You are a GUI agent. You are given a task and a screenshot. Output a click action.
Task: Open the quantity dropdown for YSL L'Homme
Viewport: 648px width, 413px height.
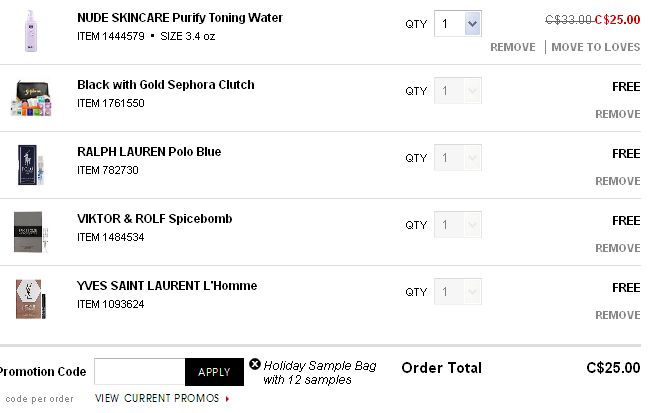point(457,291)
